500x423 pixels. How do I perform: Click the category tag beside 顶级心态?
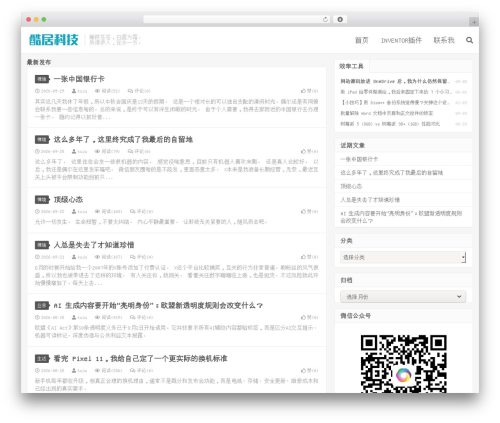tap(42, 200)
